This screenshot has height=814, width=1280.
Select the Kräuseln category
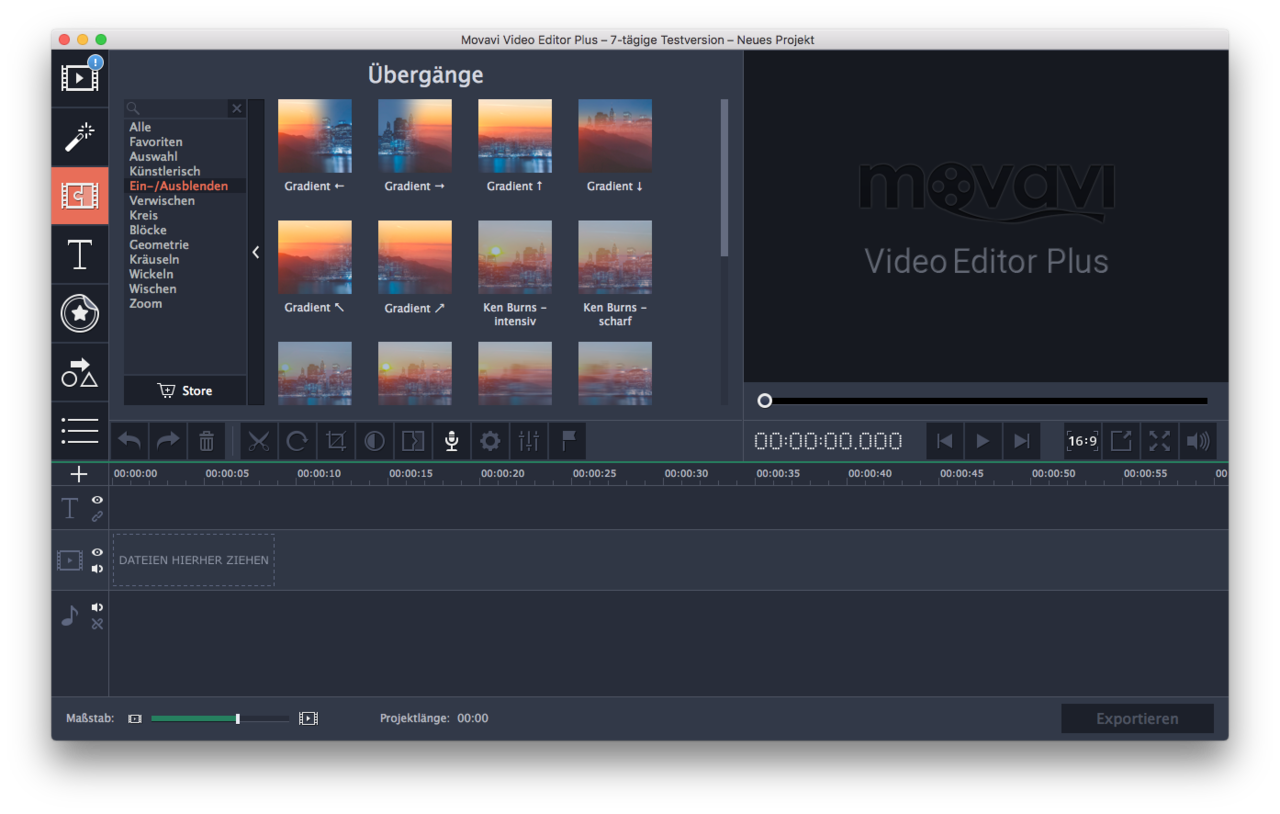(x=154, y=259)
